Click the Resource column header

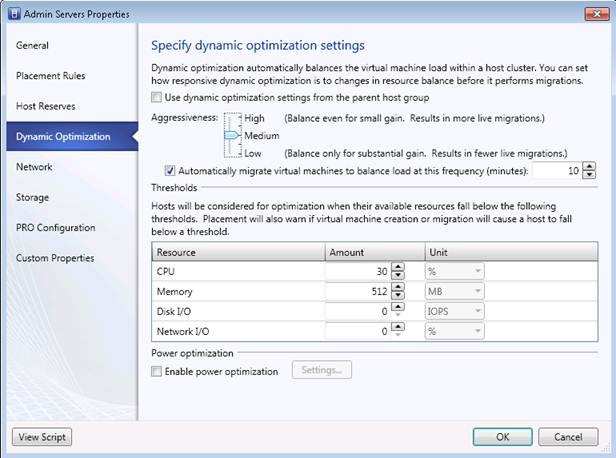(x=238, y=252)
